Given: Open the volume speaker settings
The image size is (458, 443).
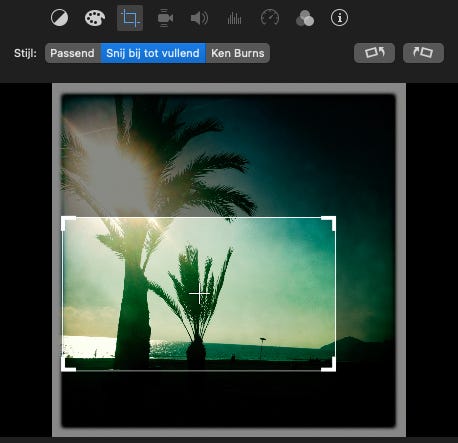Looking at the screenshot, I should 199,18.
